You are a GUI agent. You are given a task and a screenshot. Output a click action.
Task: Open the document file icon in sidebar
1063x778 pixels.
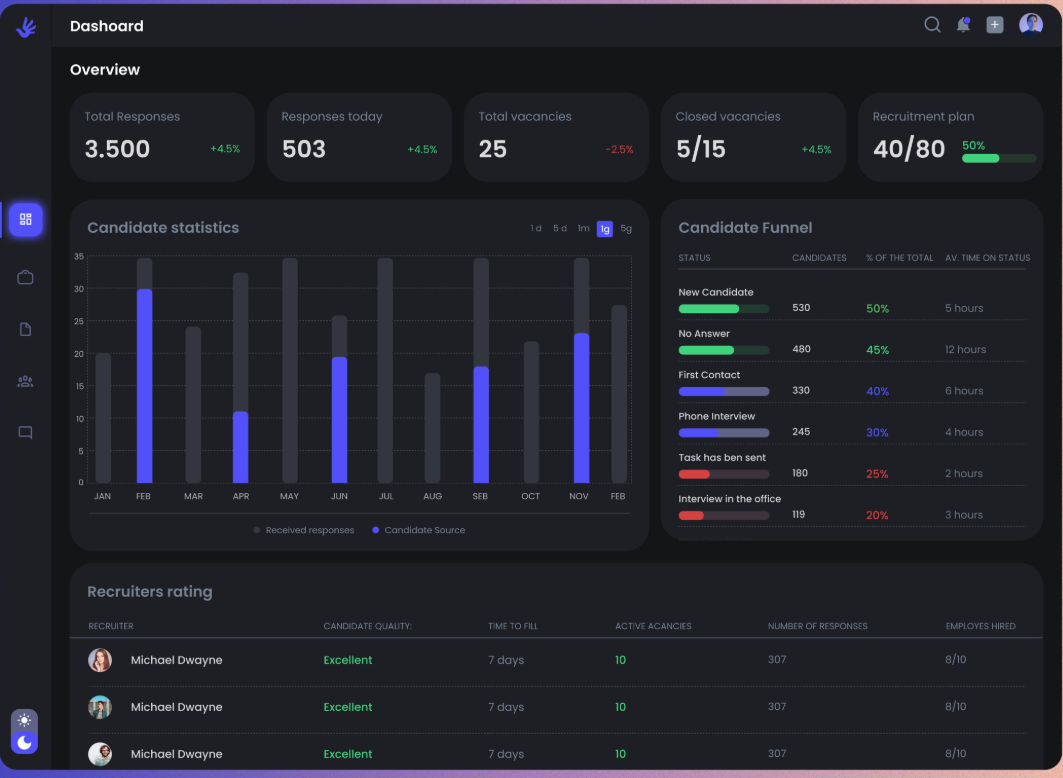click(25, 329)
